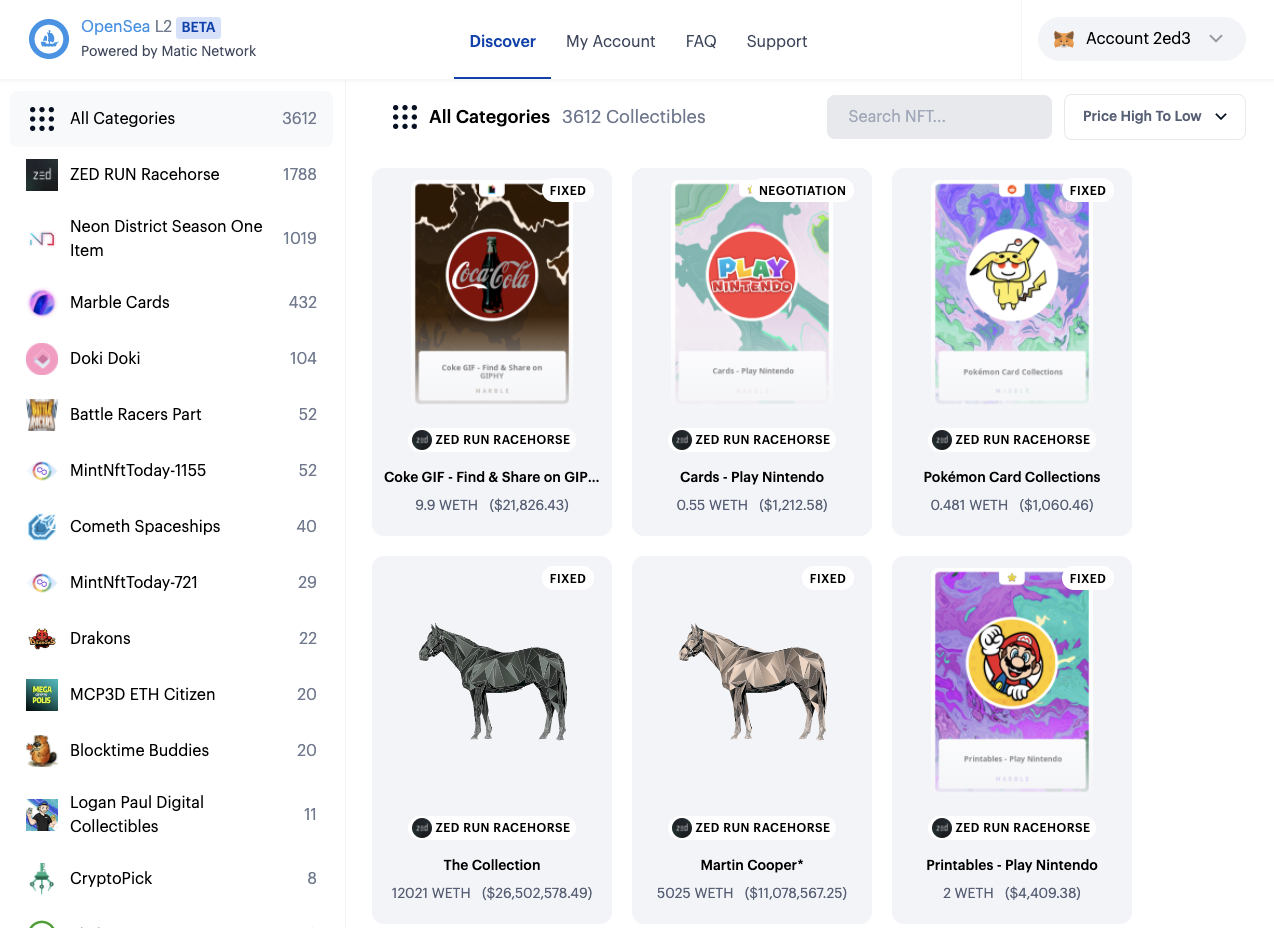Click the FIXED badge on Pokémon card
1274x937 pixels.
(x=1088, y=190)
